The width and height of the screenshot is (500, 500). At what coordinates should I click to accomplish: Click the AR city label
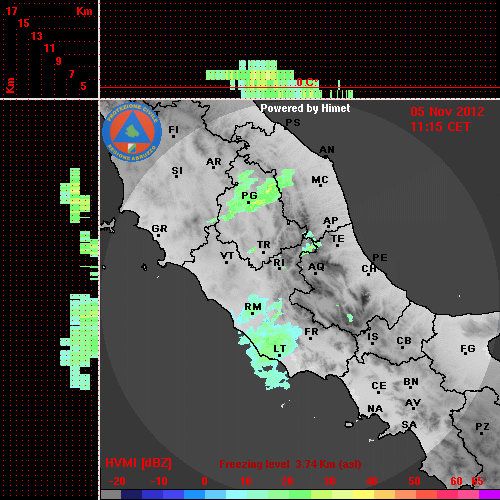[214, 162]
